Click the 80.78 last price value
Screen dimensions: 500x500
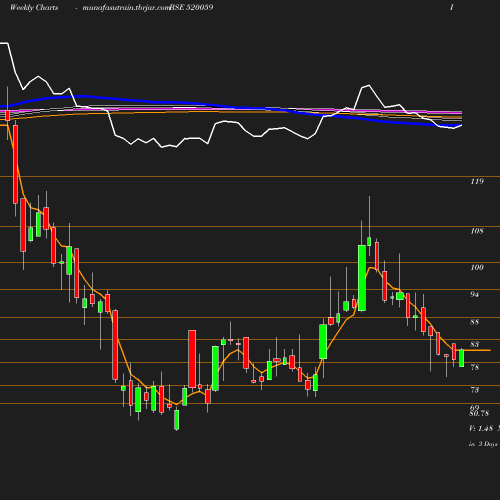(479, 414)
